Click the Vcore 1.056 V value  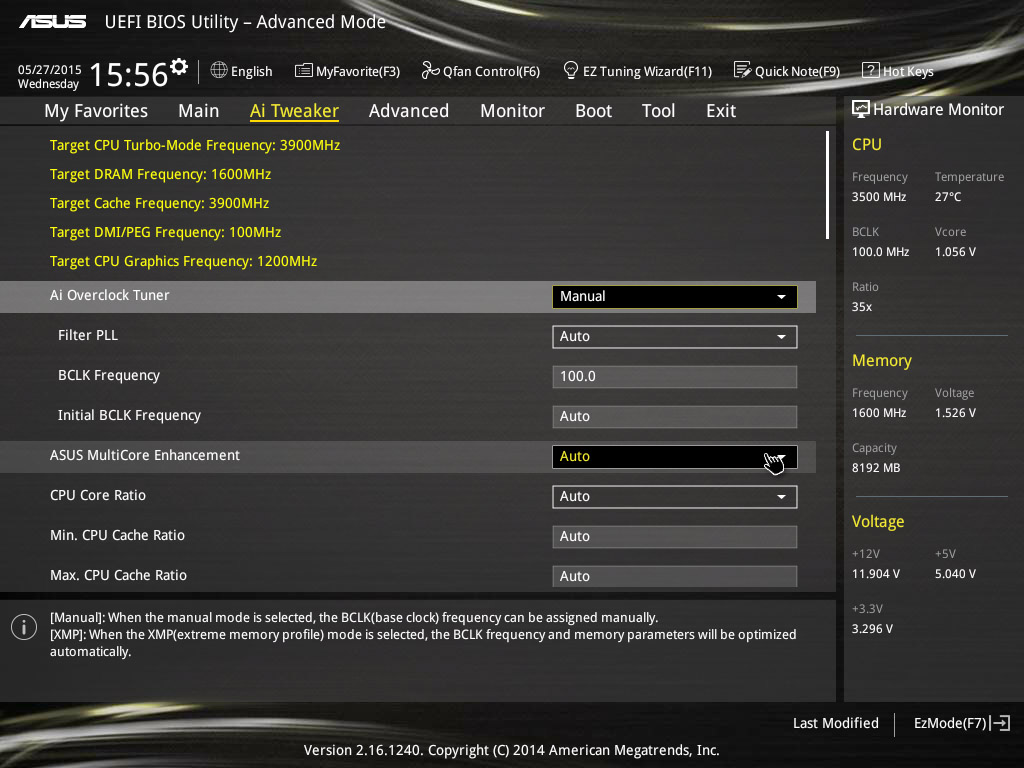(955, 251)
